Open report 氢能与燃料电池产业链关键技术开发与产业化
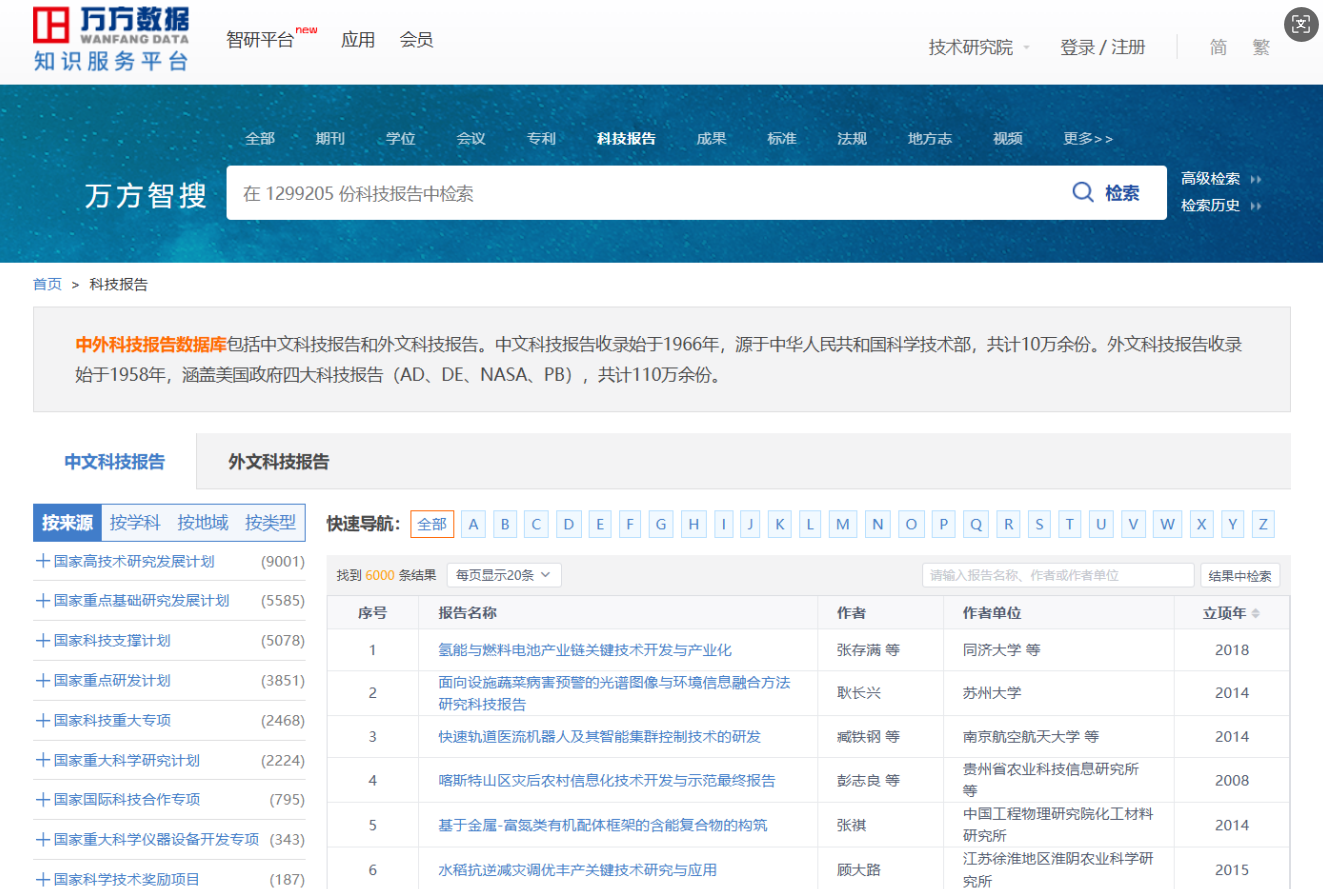 tap(585, 650)
